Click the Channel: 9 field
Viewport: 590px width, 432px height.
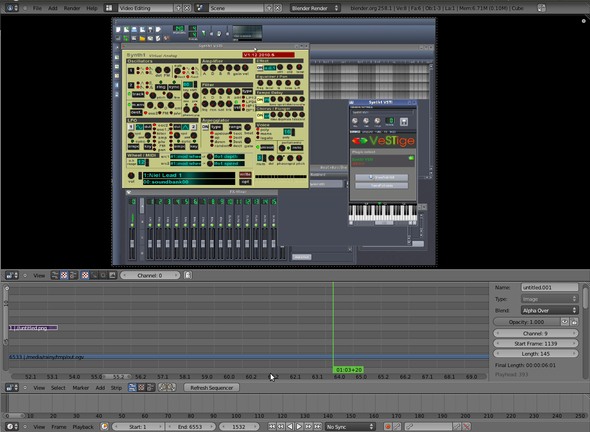point(535,333)
